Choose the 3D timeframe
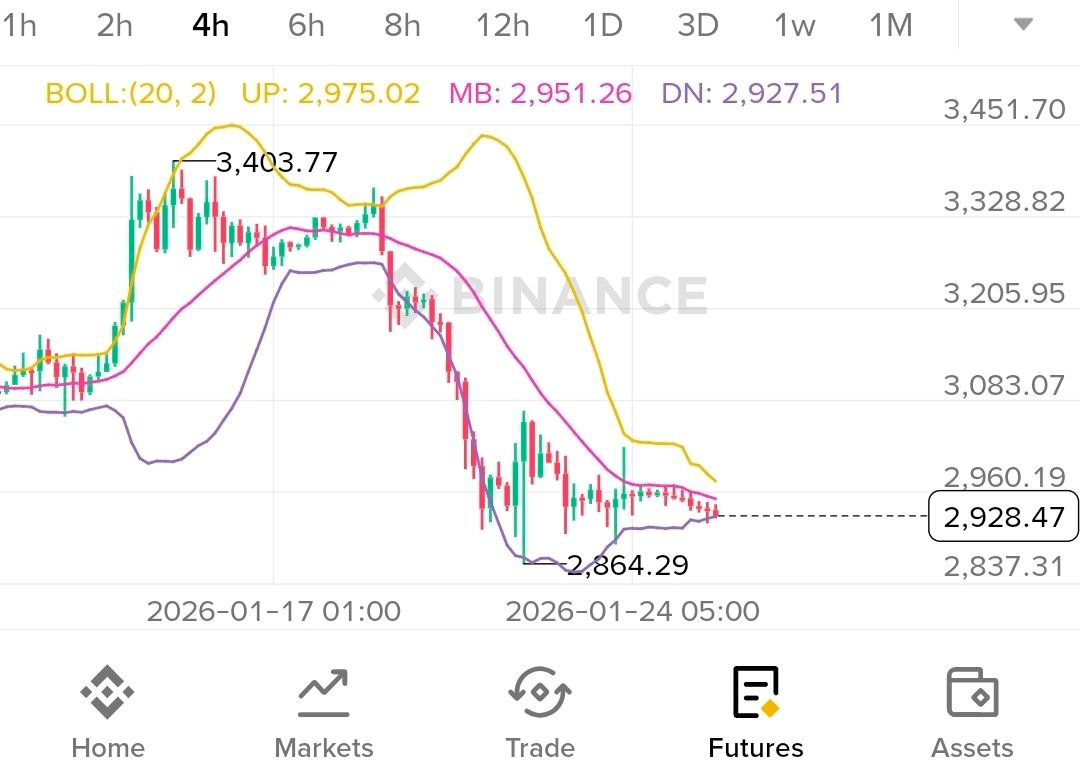1080x770 pixels. (x=698, y=25)
